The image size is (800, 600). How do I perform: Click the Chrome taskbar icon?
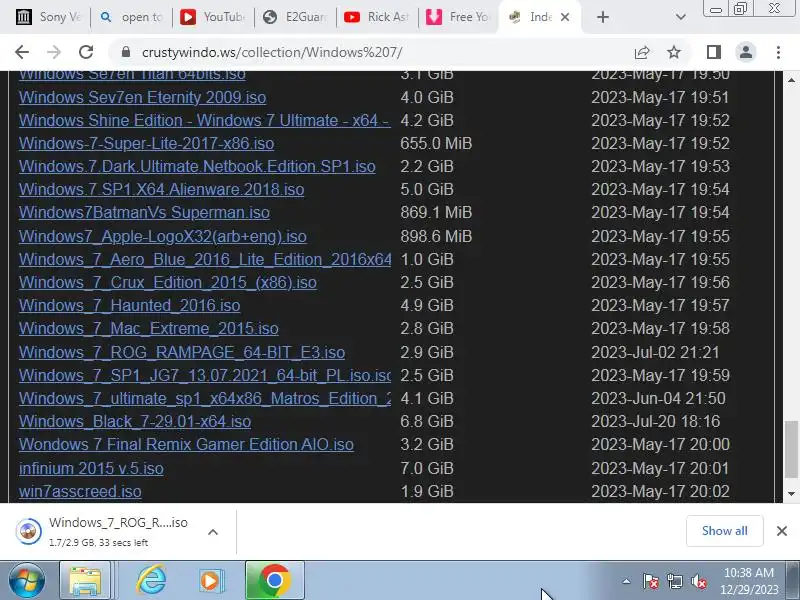click(274, 580)
